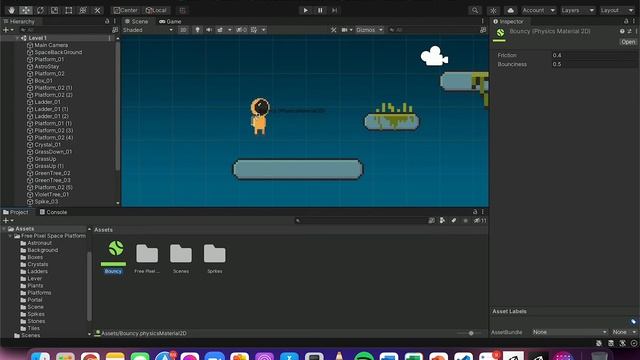Open the Layers dropdown
Viewport: 640px width, 360px height.
tap(577, 10)
